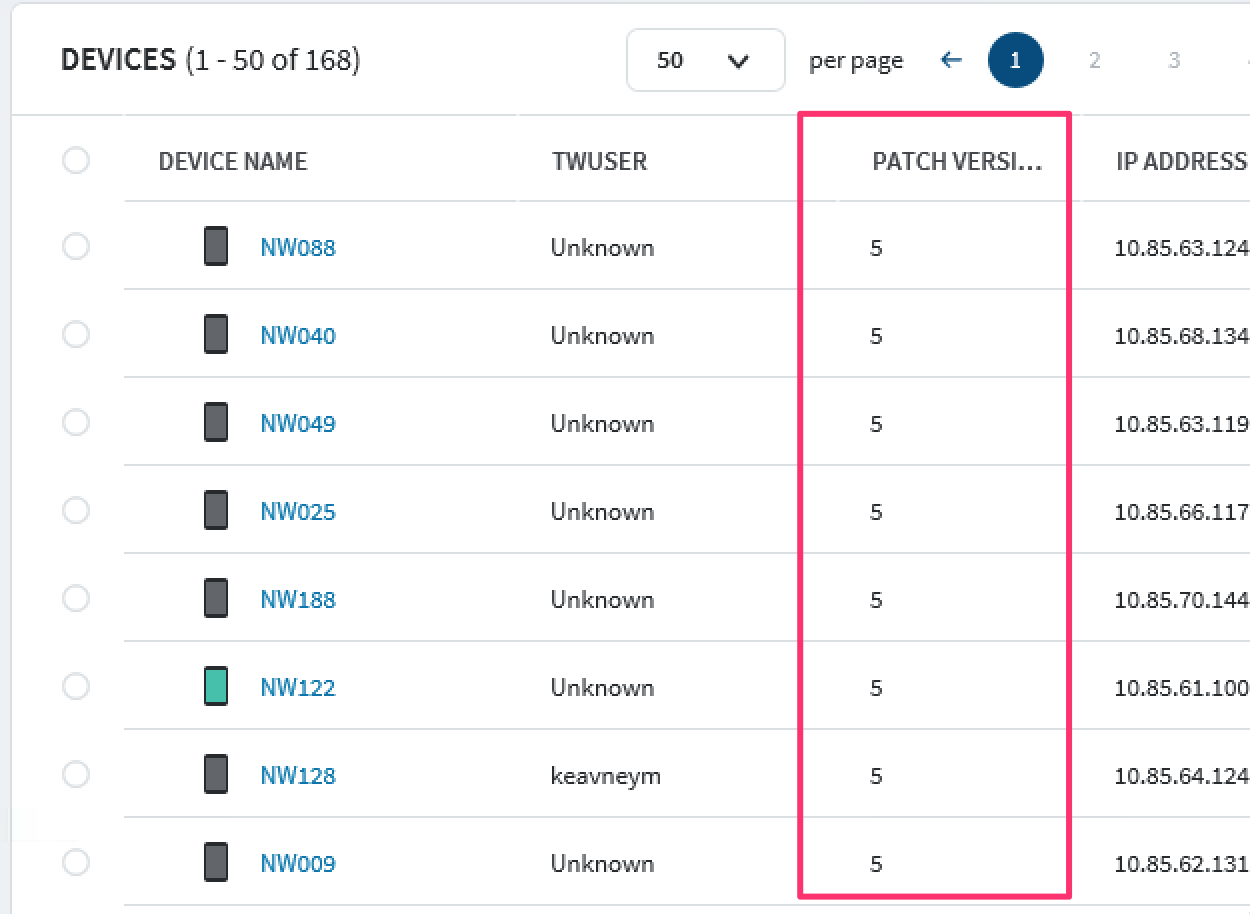The height and width of the screenshot is (914, 1250).
Task: Sort by the Device Name column header
Action: point(232,161)
